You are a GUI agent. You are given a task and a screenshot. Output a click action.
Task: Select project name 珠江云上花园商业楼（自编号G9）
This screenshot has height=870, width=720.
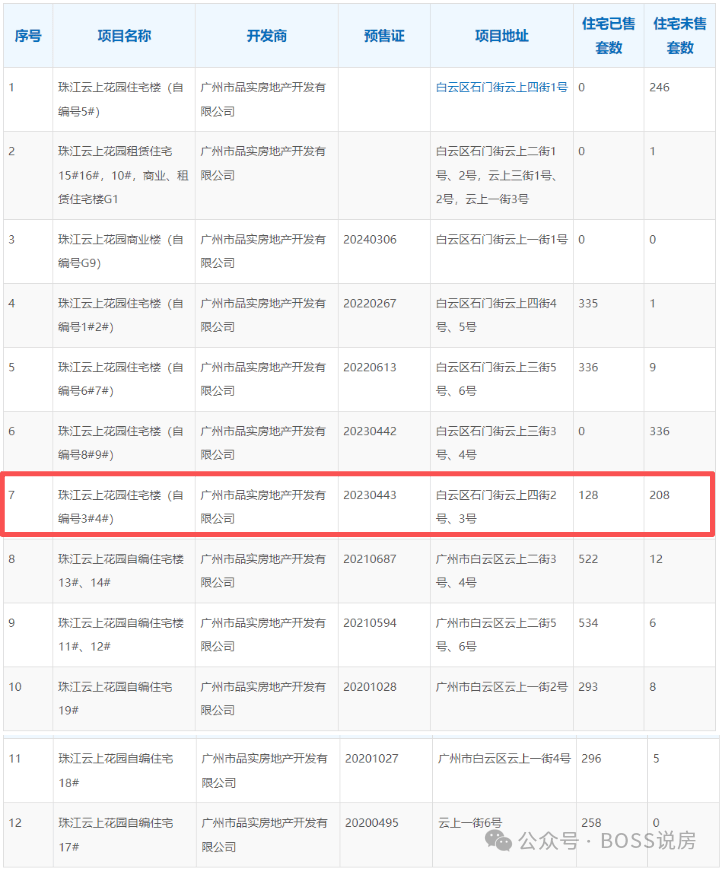tap(120, 251)
